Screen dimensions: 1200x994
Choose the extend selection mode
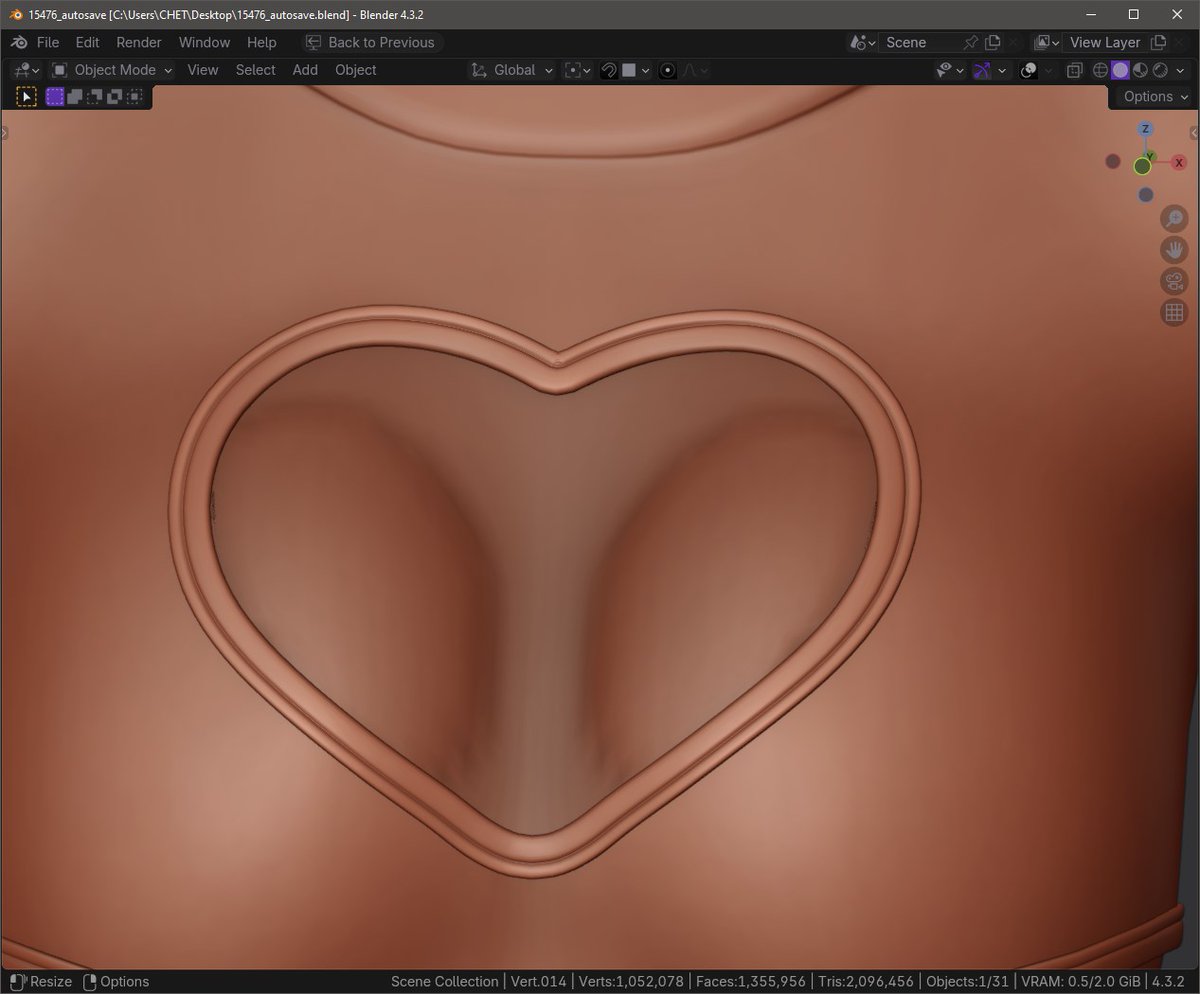(74, 97)
